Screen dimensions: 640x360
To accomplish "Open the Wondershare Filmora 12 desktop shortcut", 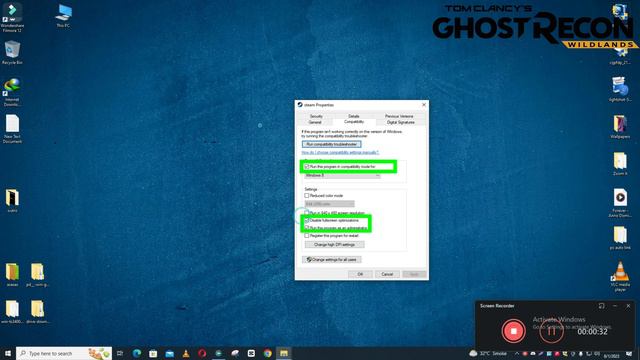I will [x=12, y=17].
